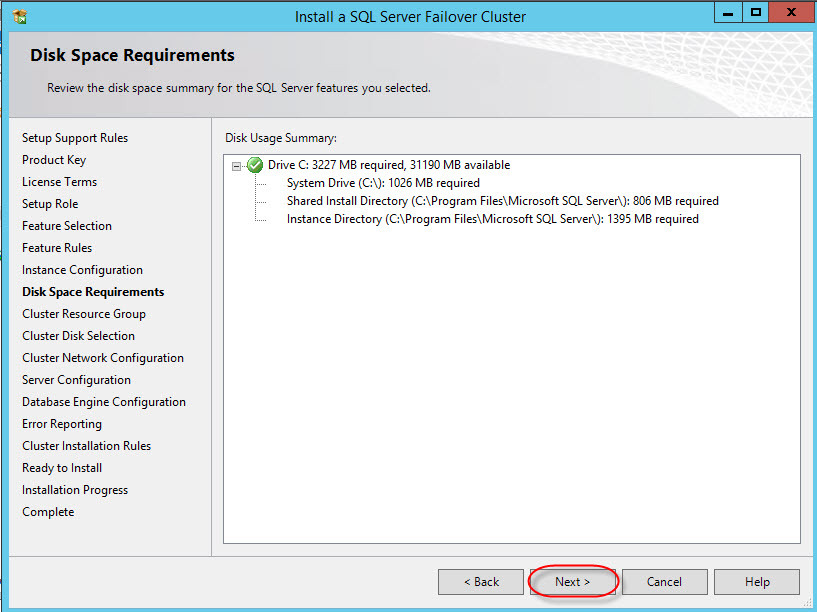Select the System Drive requirement row
Screen dimensions: 817x612
(383, 183)
